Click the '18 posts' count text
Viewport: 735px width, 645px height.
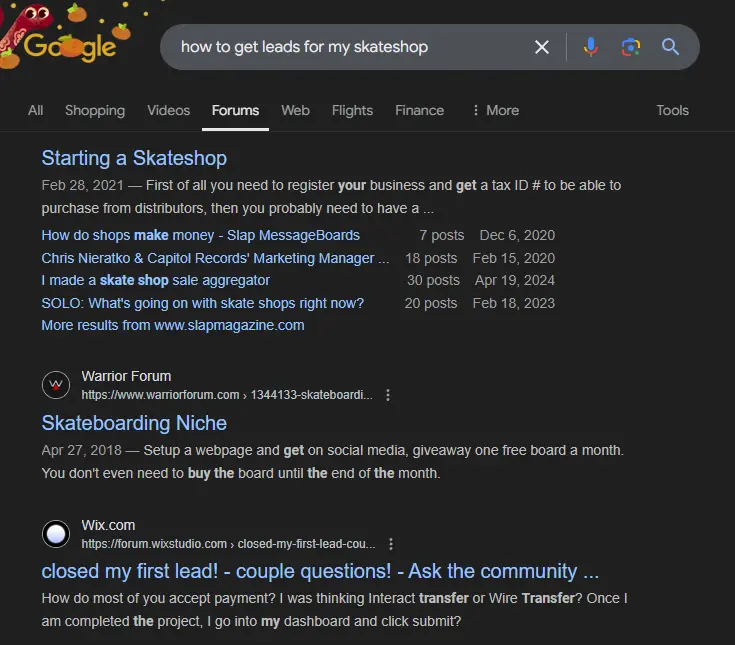[x=431, y=258]
